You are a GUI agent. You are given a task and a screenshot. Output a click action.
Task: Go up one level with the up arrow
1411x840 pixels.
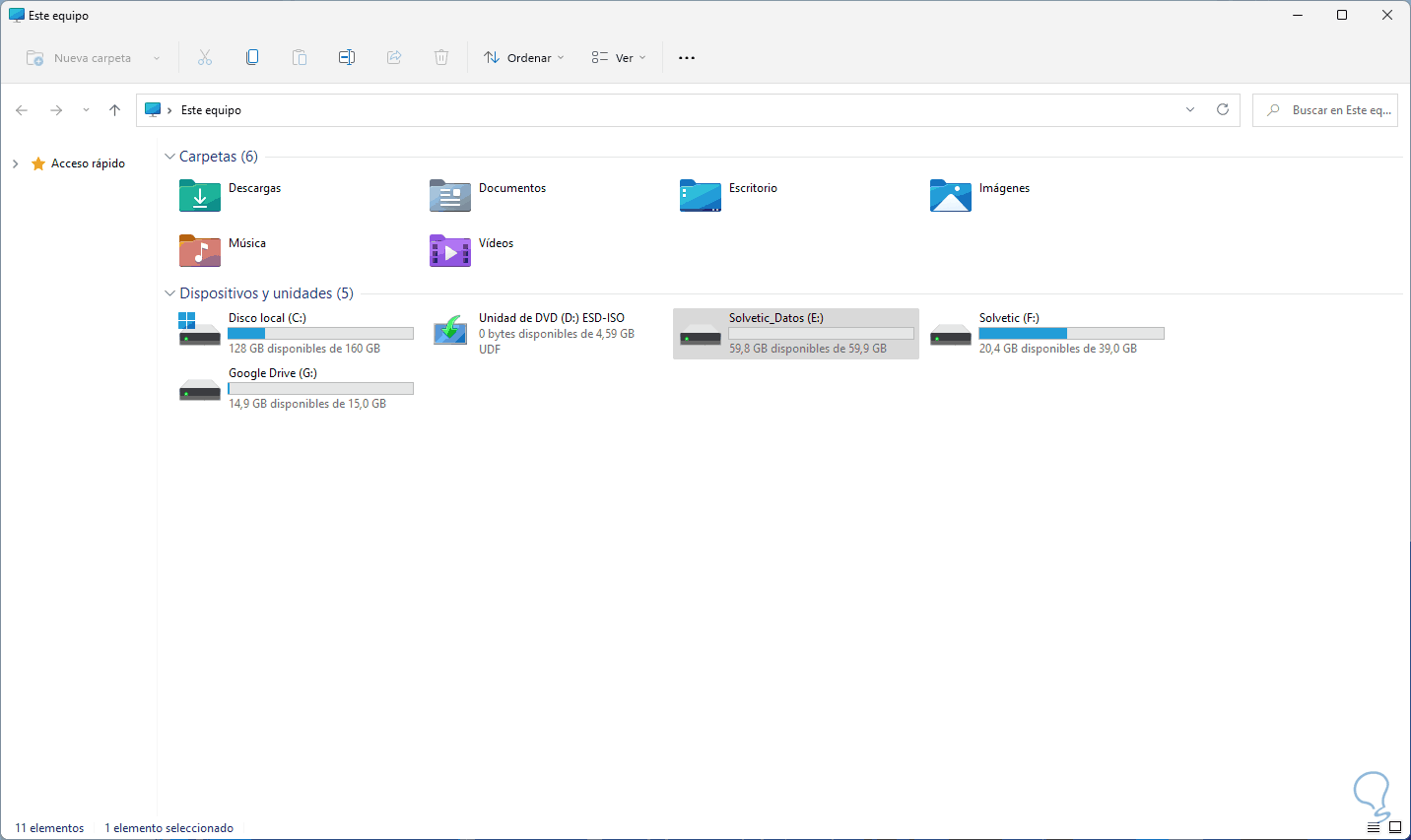(114, 110)
